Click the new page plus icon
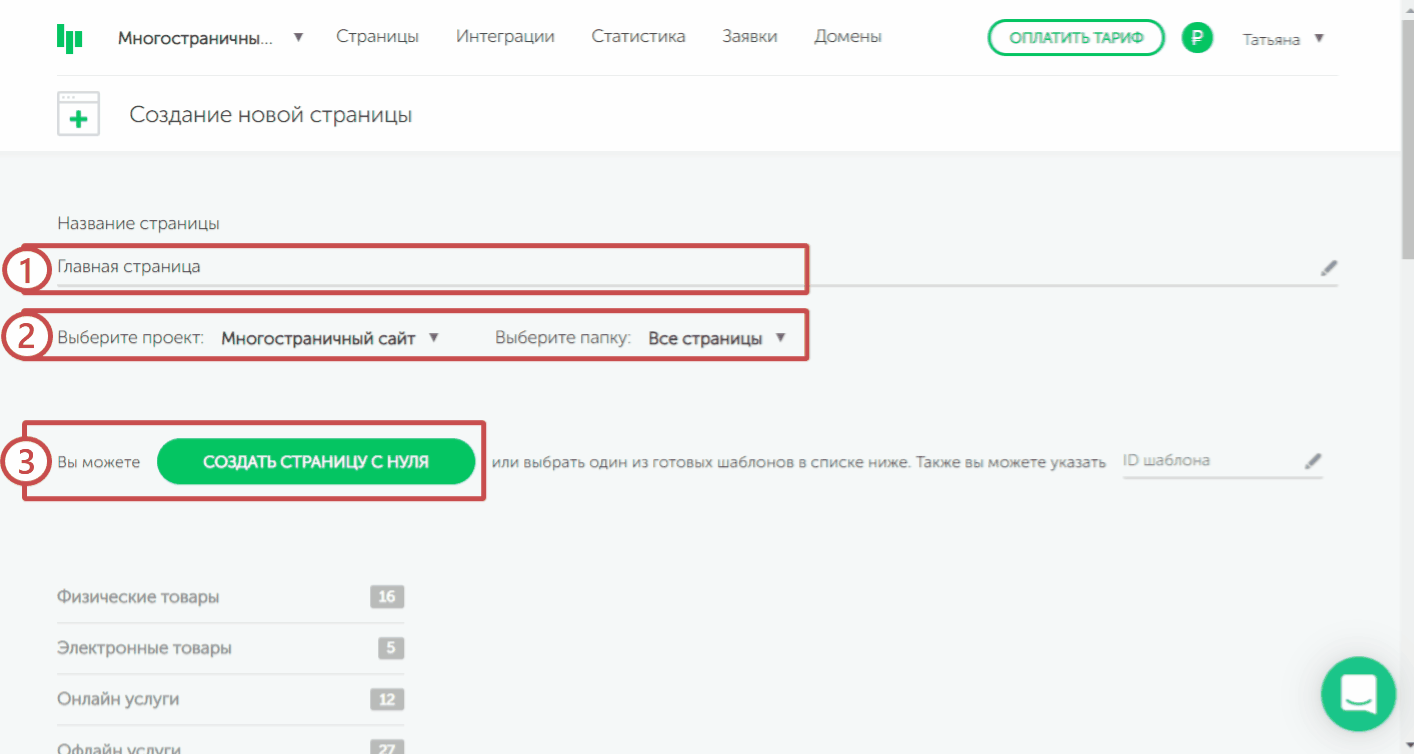The width and height of the screenshot is (1414, 754). click(78, 115)
